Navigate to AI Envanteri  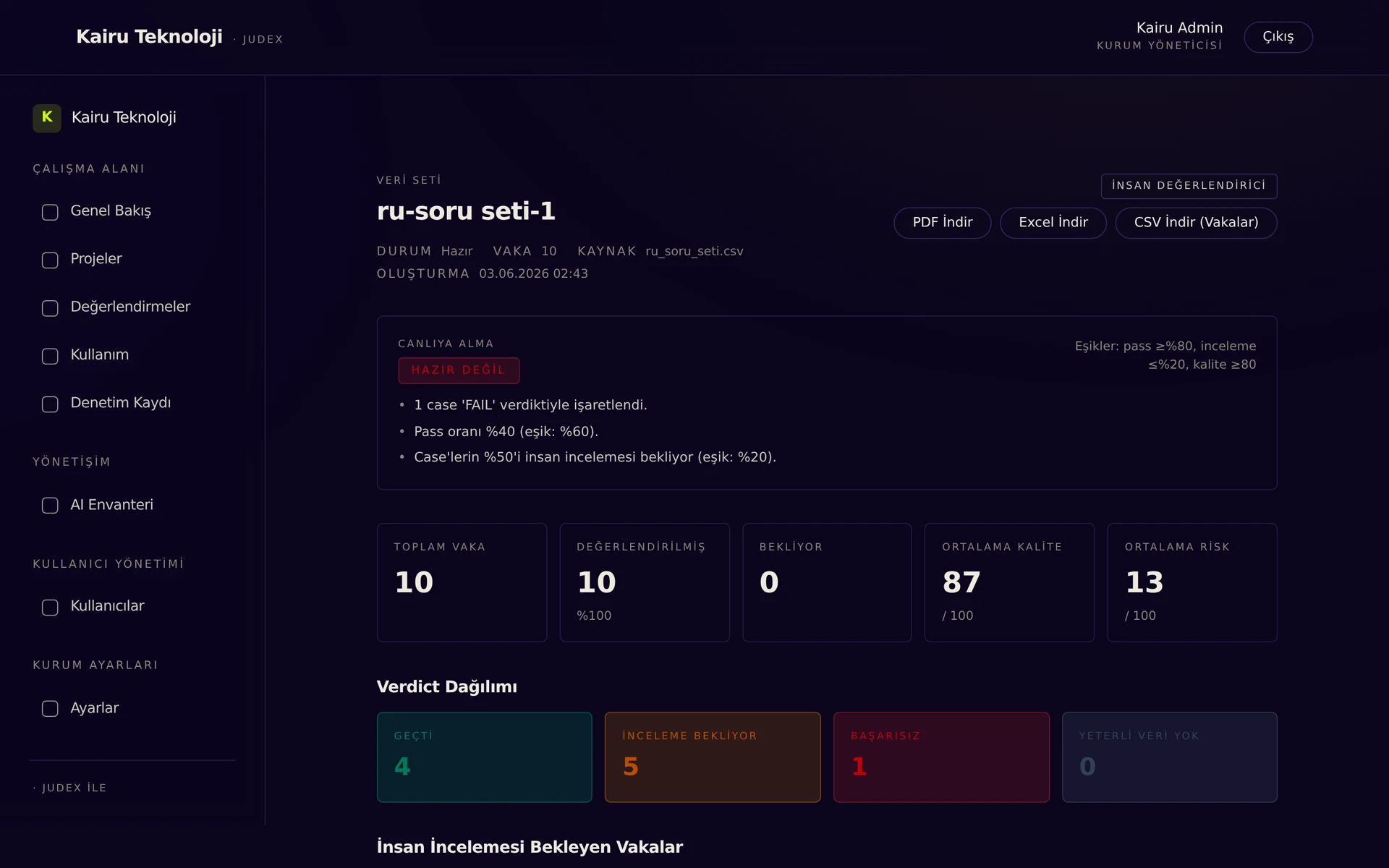[112, 505]
